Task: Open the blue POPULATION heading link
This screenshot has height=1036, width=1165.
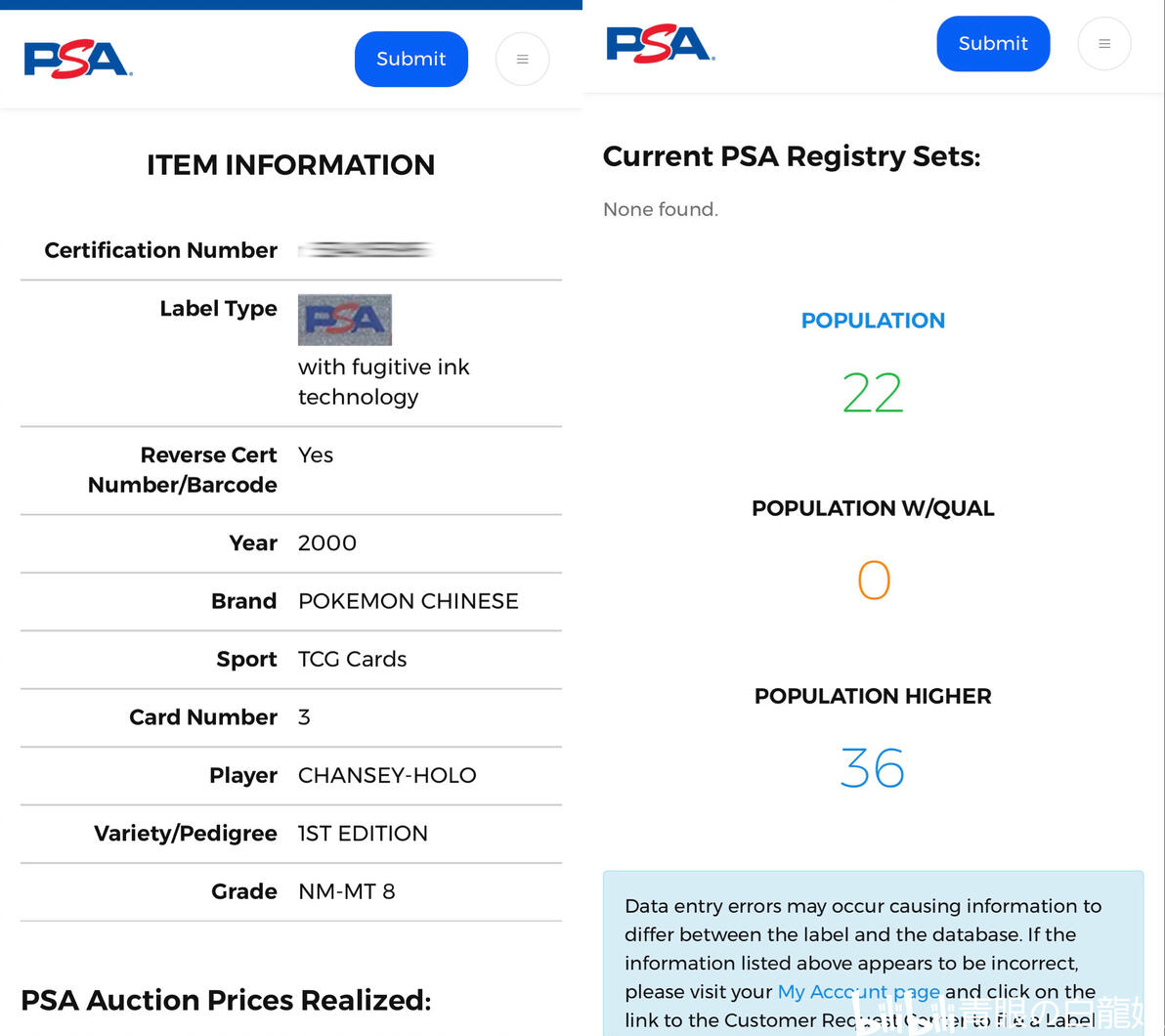Action: click(873, 321)
